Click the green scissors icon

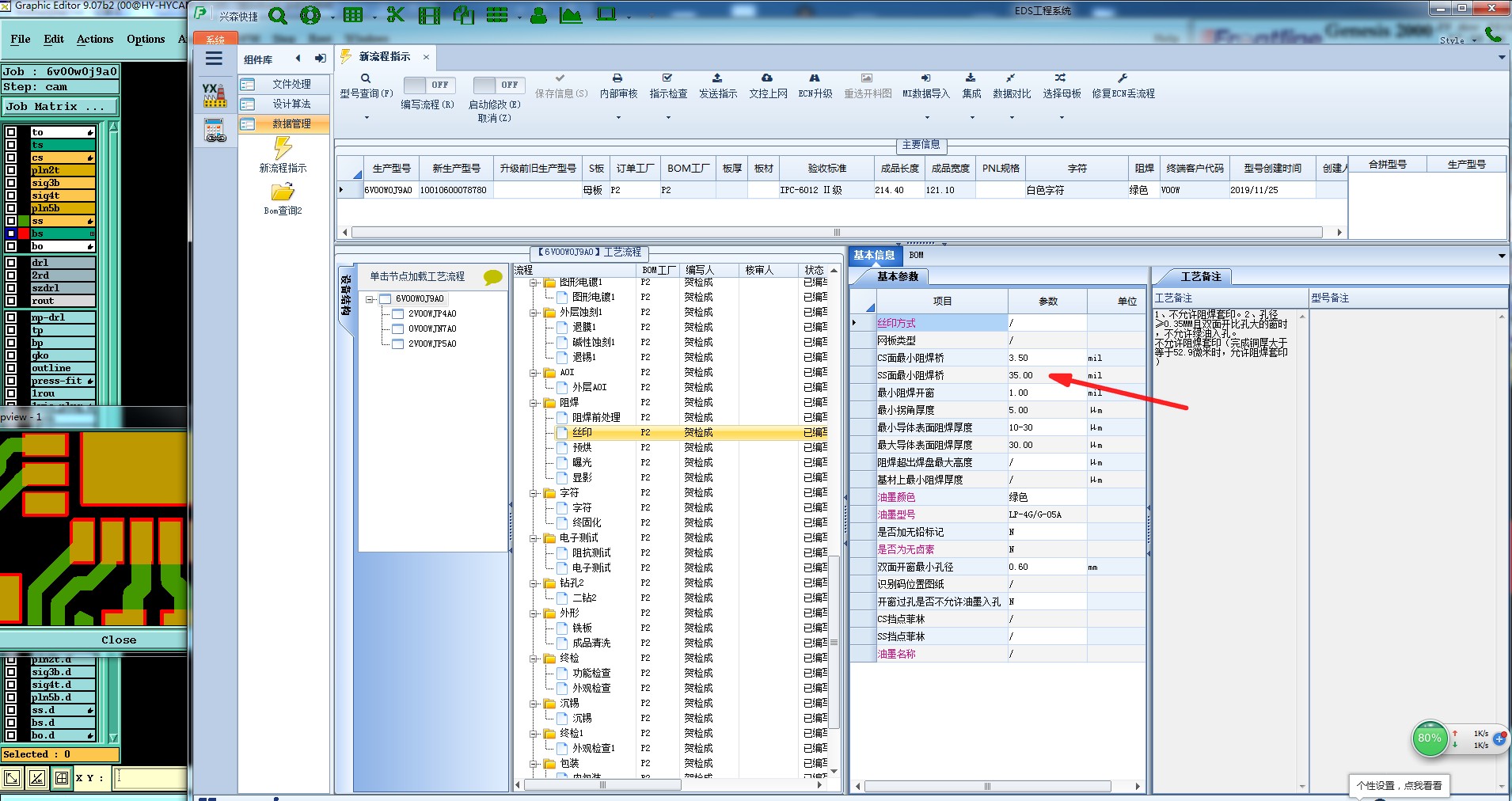[396, 15]
